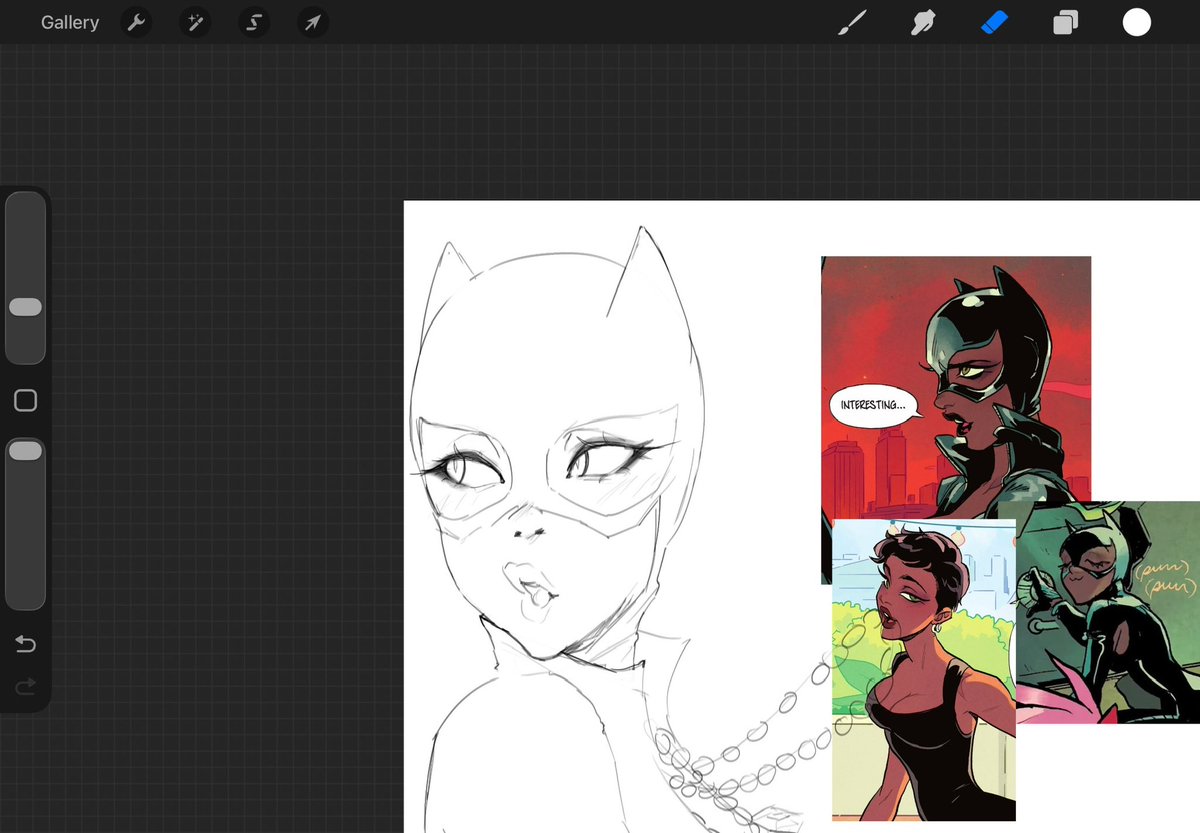Select the black dress woman reference image

click(x=923, y=670)
